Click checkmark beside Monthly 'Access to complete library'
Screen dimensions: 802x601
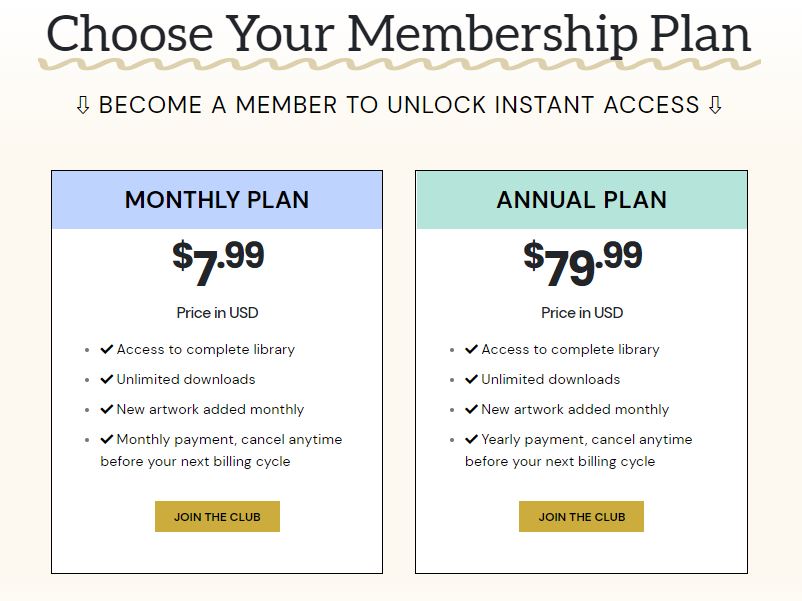tap(106, 349)
